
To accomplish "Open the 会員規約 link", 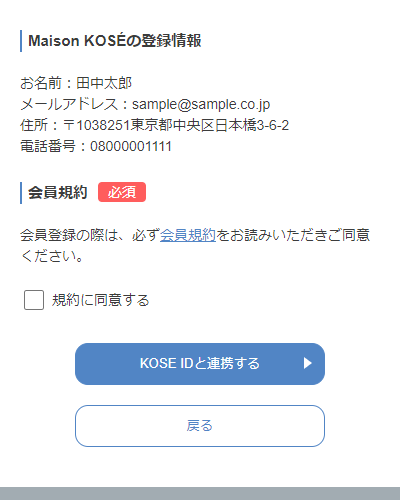I will [188, 235].
